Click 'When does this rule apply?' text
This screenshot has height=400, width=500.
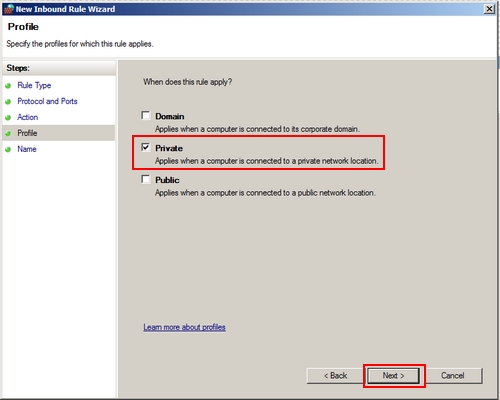(188, 82)
